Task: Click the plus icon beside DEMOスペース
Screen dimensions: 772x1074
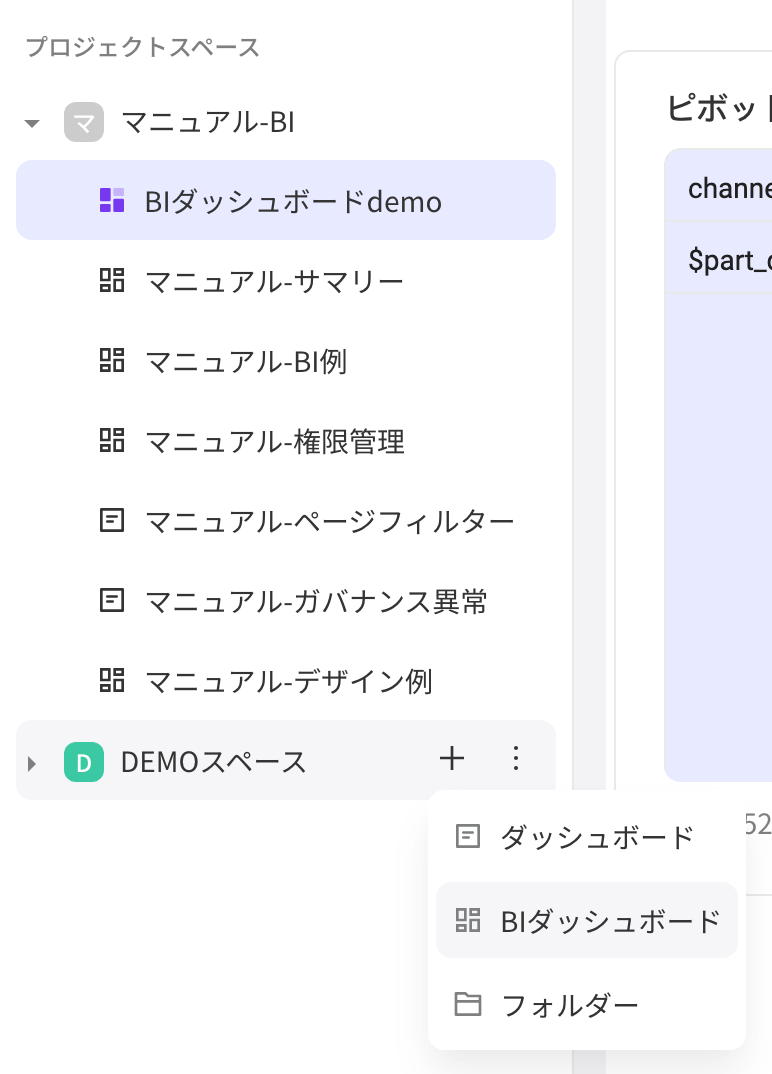Action: 452,759
